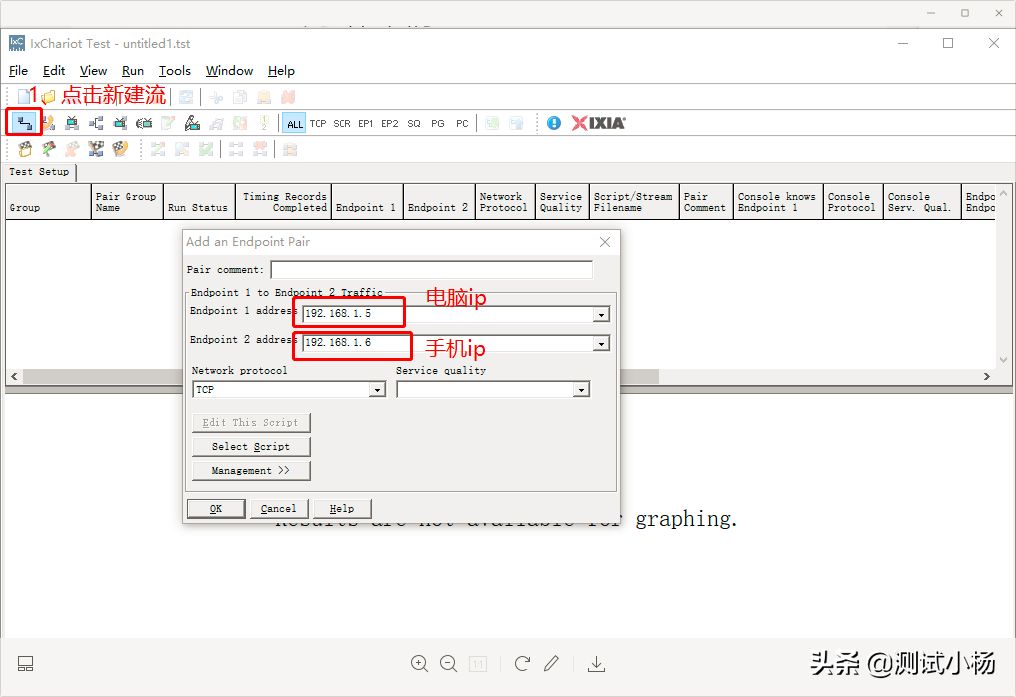Image resolution: width=1016 pixels, height=697 pixels.
Task: Click the horizontal scrollbar right arrow
Action: pos(987,376)
